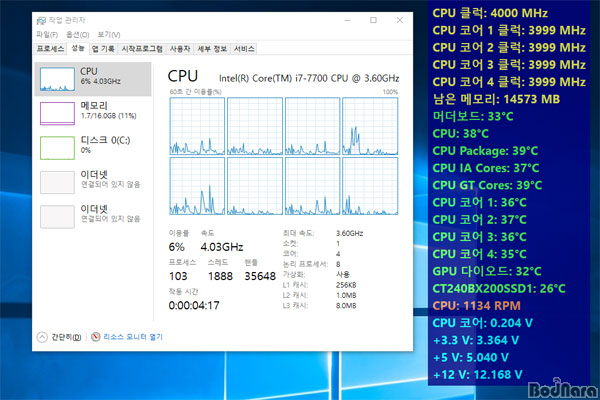Screen dimensions: 600x400
Task: Select the 디스크 0(C:) item
Action: [x=93, y=147]
